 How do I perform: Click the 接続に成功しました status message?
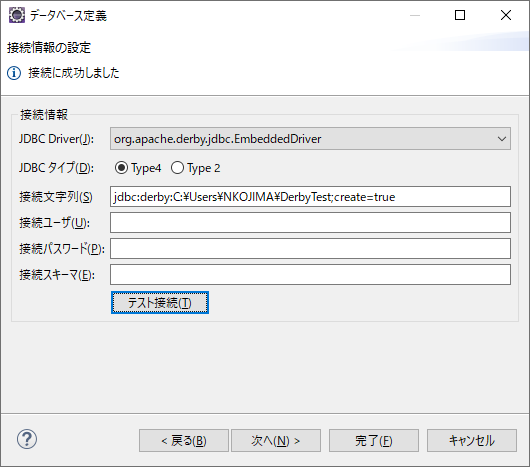(x=74, y=73)
